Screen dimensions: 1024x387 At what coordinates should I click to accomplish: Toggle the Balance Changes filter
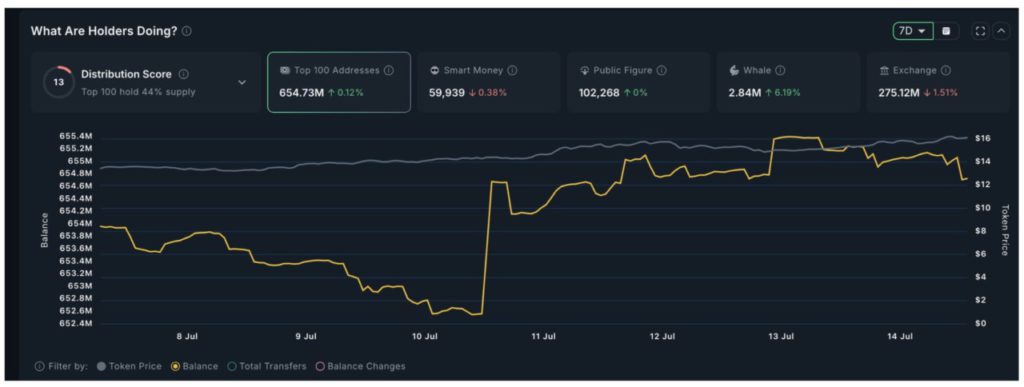(x=360, y=366)
